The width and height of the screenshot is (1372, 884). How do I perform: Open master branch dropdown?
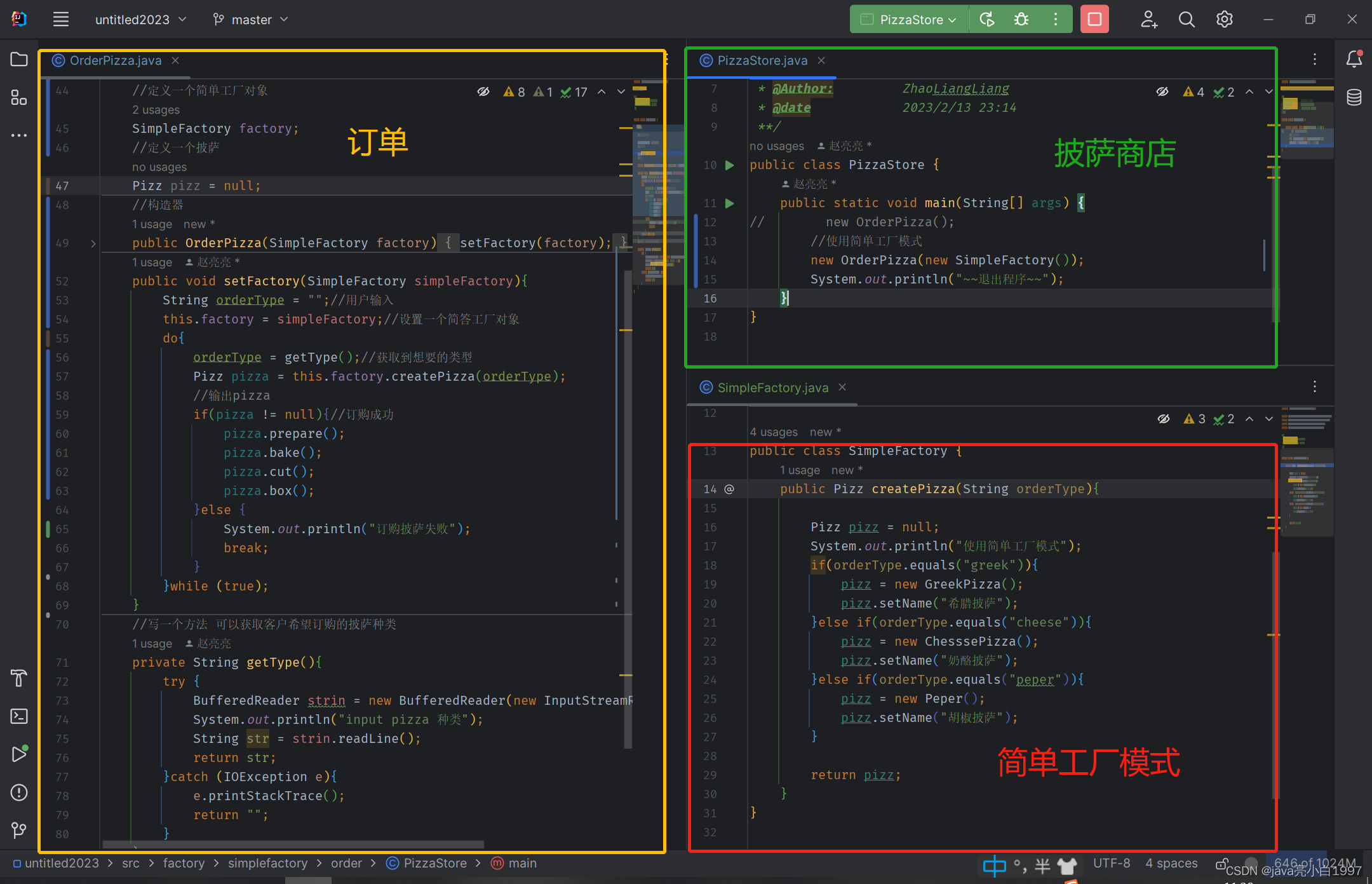[x=251, y=20]
